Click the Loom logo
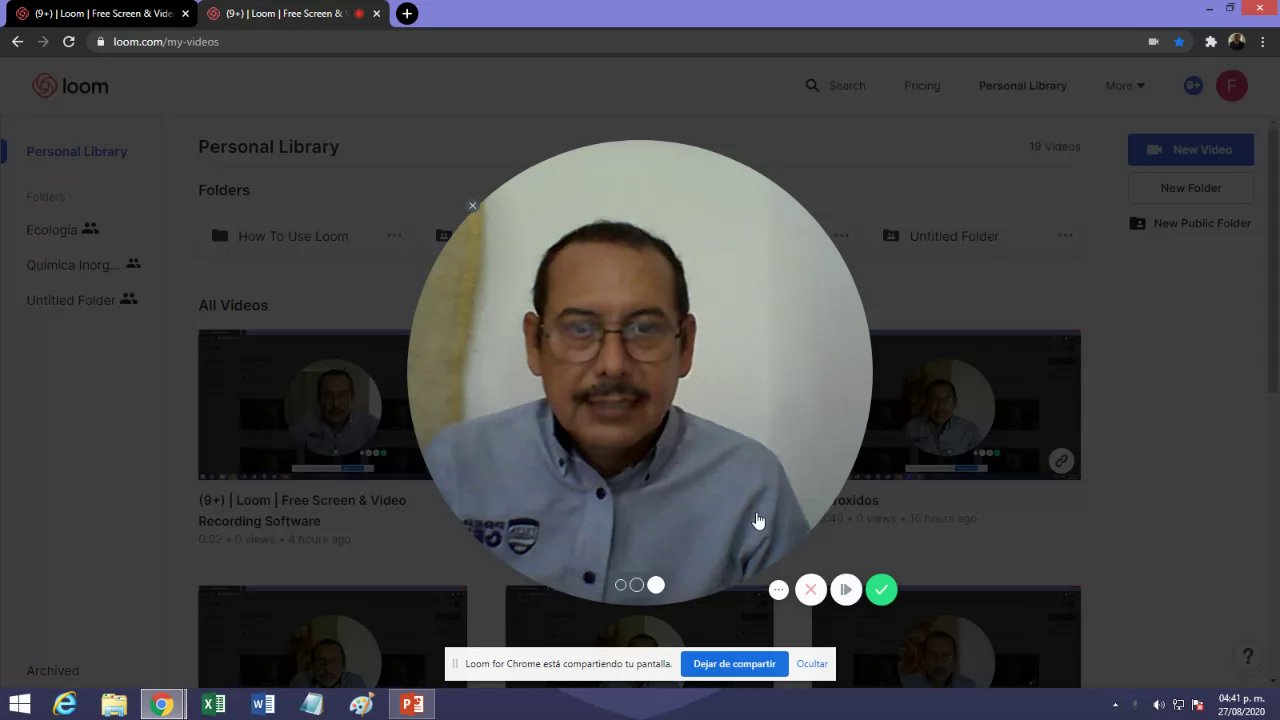The height and width of the screenshot is (720, 1280). 70,86
